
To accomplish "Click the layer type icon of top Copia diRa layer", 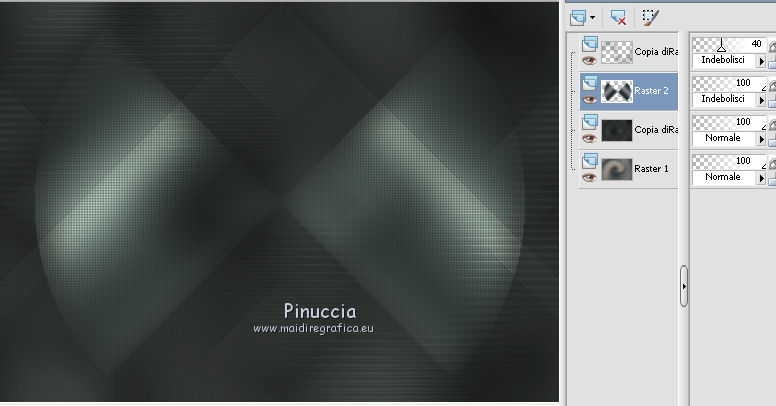I will (589, 44).
